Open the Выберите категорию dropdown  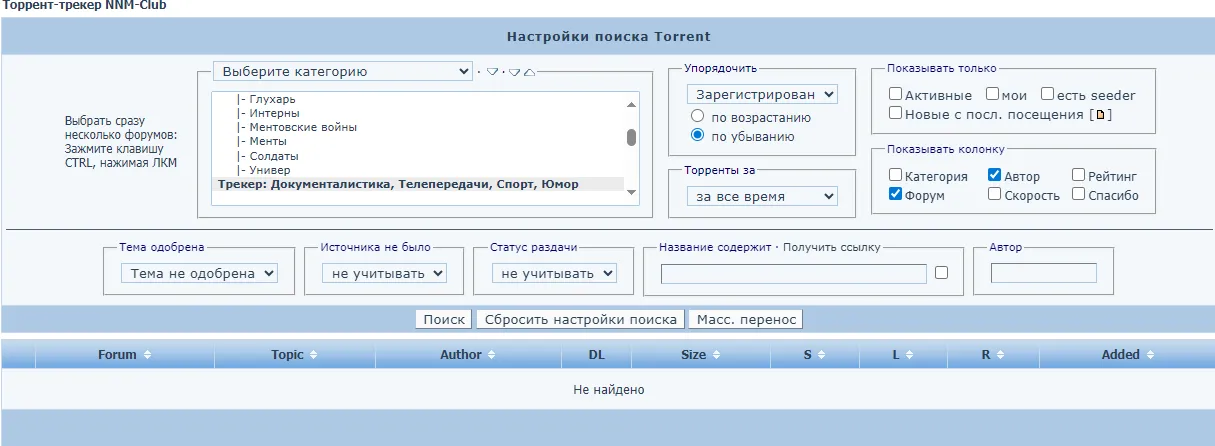coord(342,72)
